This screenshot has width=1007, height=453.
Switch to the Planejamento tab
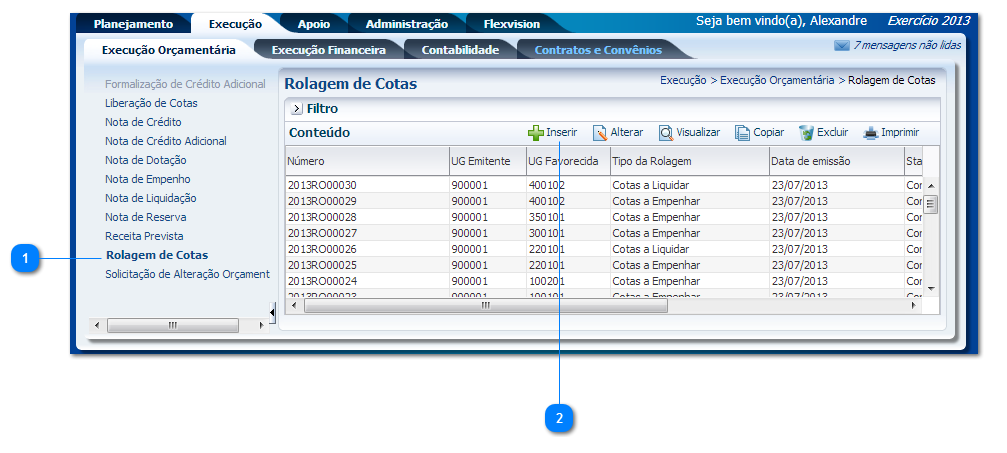133,24
